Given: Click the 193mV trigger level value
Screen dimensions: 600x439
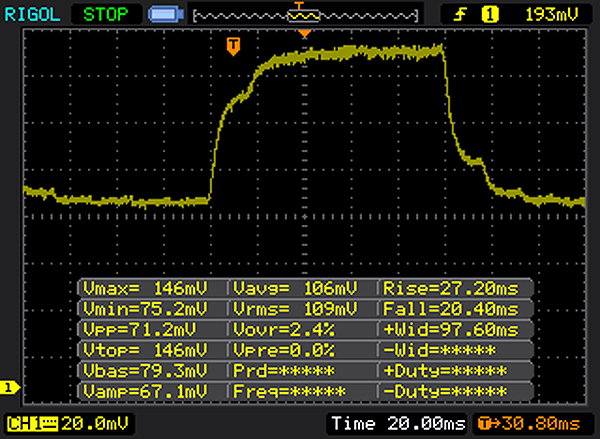Looking at the screenshot, I should [x=551, y=15].
